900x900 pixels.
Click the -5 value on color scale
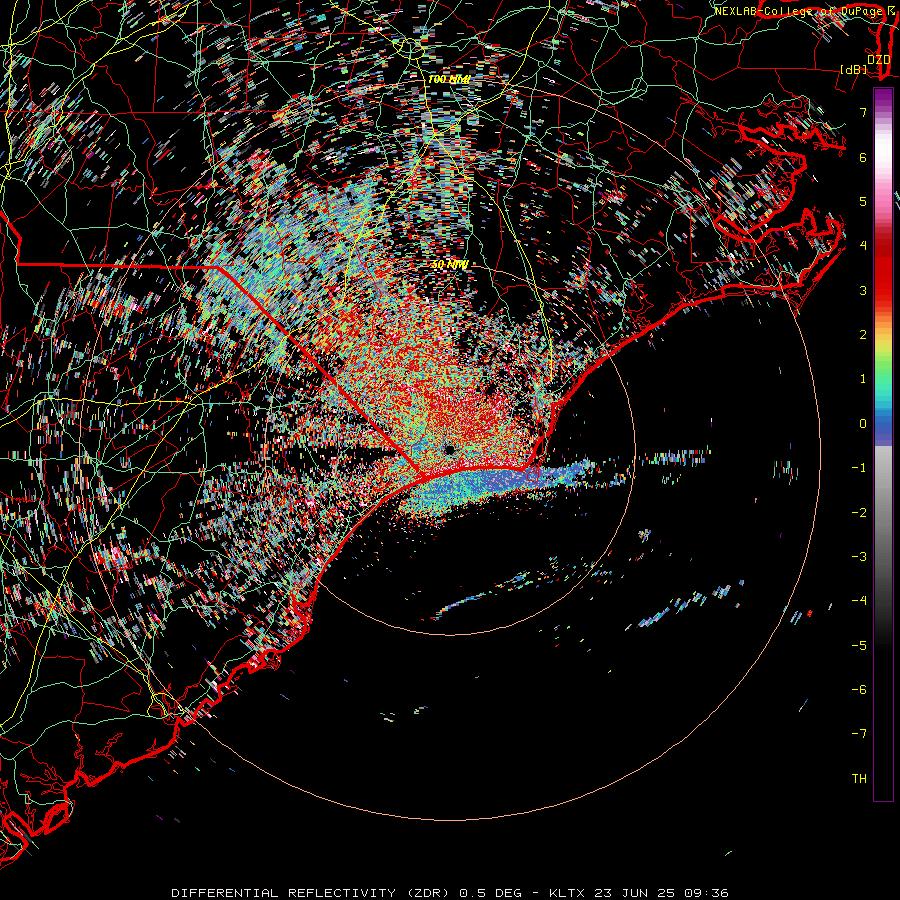coord(859,646)
